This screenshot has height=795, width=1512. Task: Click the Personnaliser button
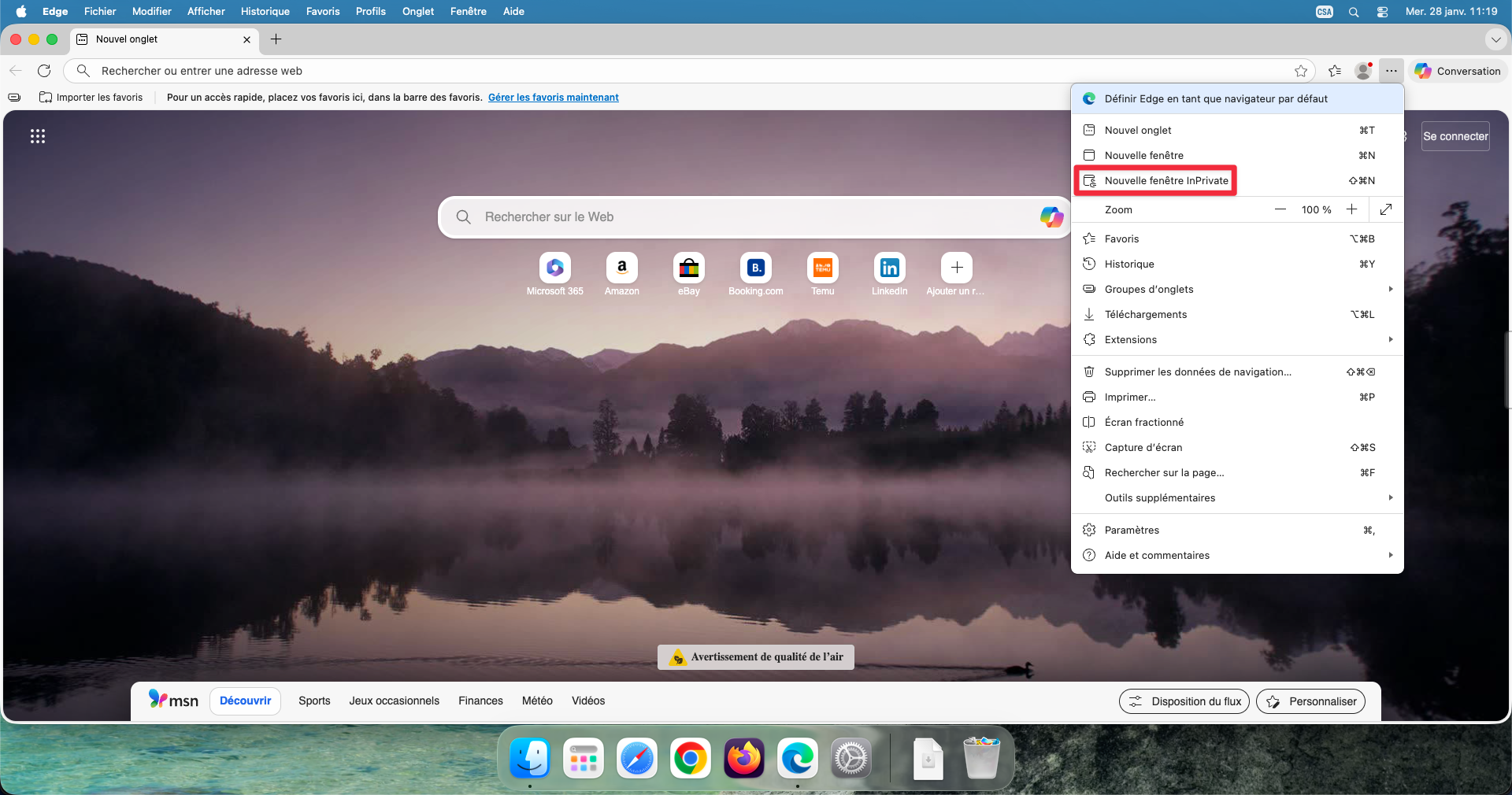(1311, 701)
